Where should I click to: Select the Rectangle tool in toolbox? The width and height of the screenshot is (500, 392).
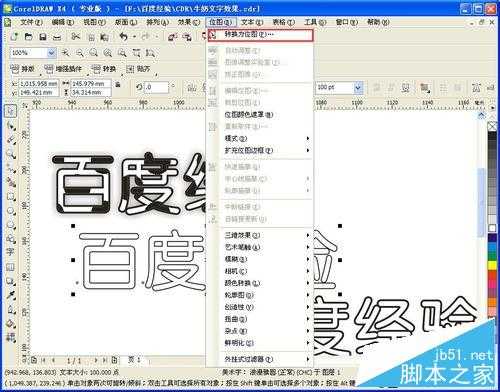[x=11, y=196]
